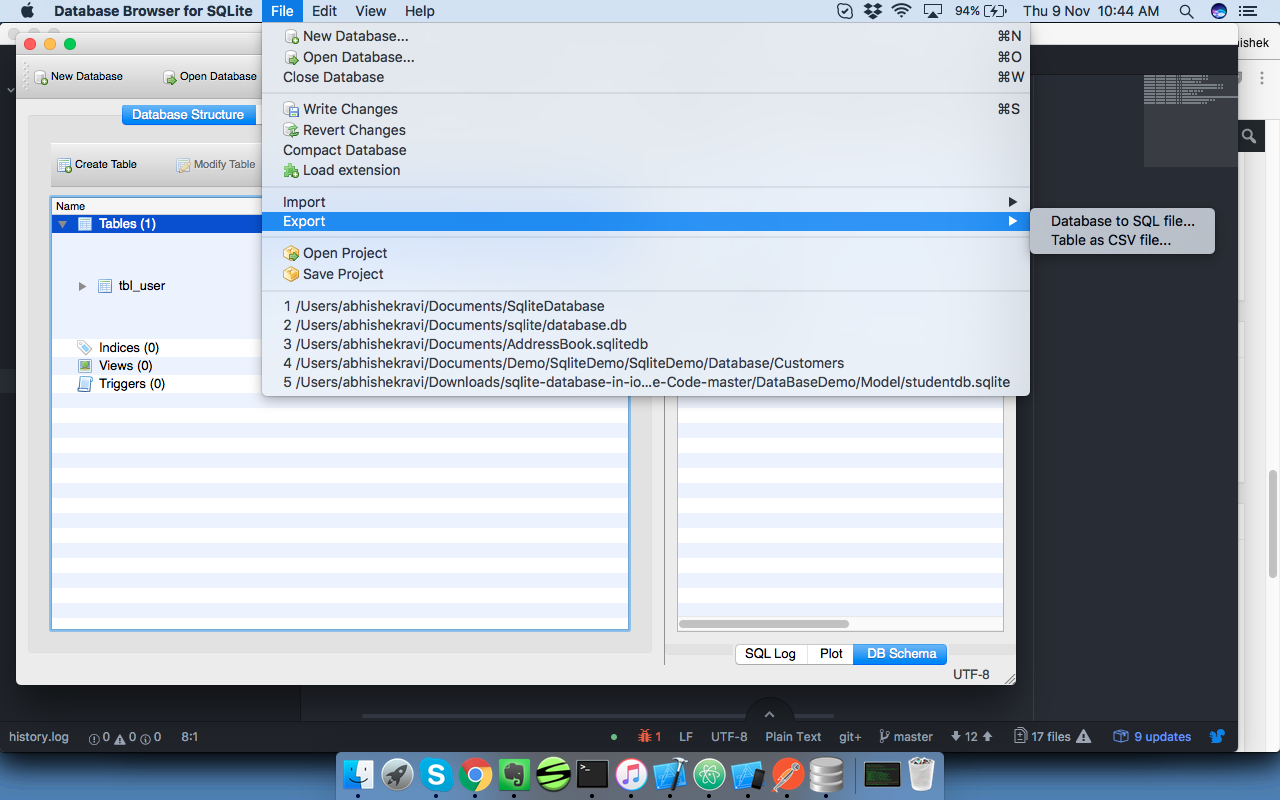This screenshot has width=1280, height=800.
Task: Click the Spotlight search icon in menu bar
Action: [x=1186, y=11]
